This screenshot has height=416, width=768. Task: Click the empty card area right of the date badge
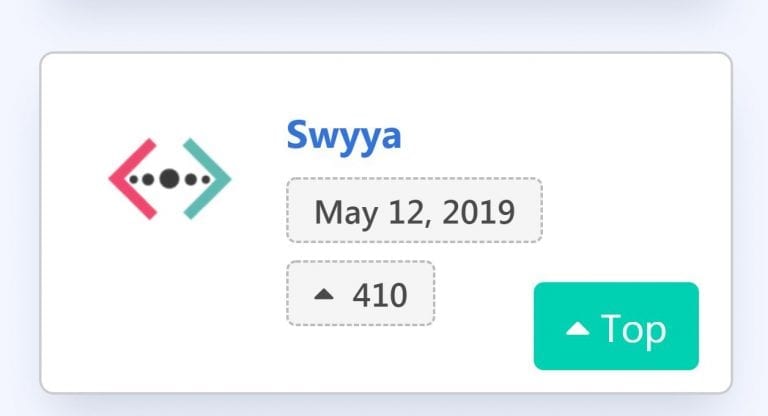632,210
